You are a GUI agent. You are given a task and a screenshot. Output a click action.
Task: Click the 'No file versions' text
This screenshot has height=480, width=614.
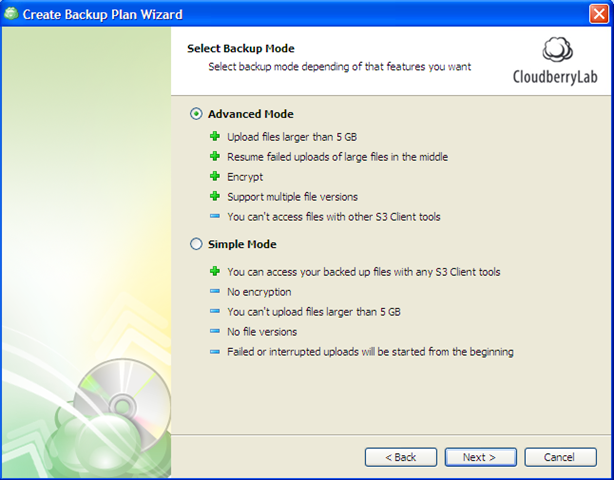262,332
